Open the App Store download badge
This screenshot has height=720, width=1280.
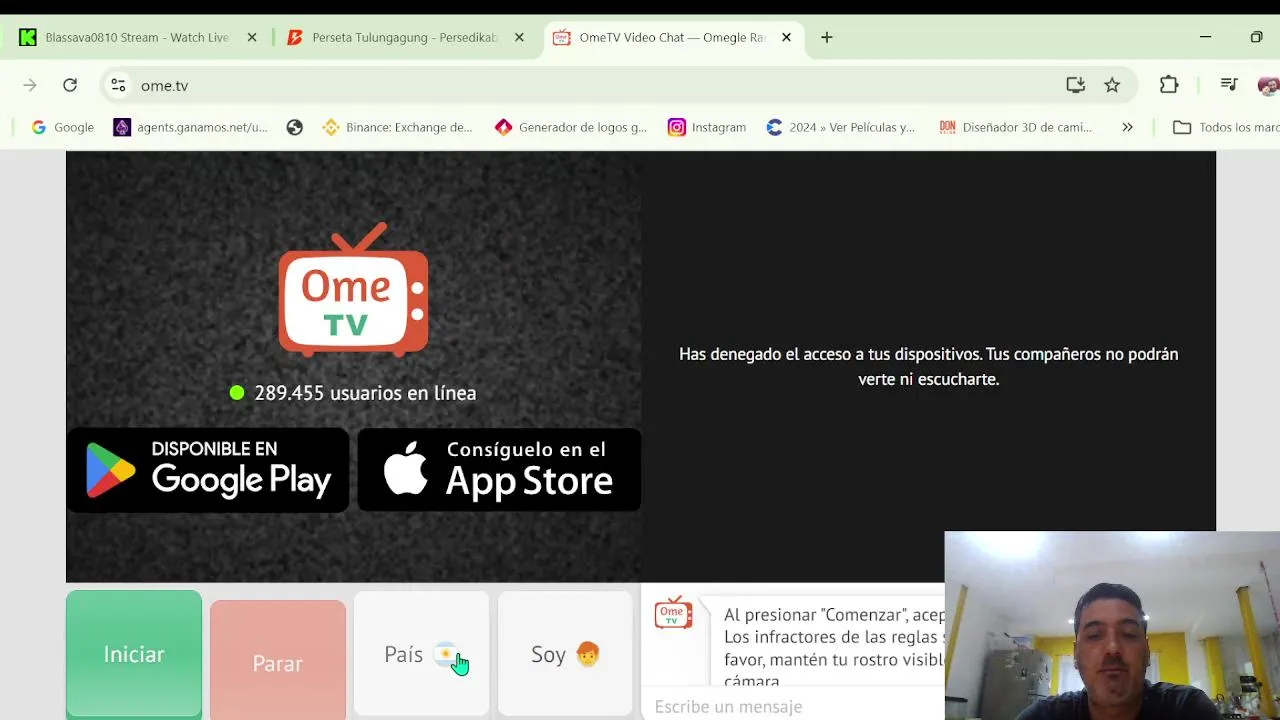click(499, 470)
